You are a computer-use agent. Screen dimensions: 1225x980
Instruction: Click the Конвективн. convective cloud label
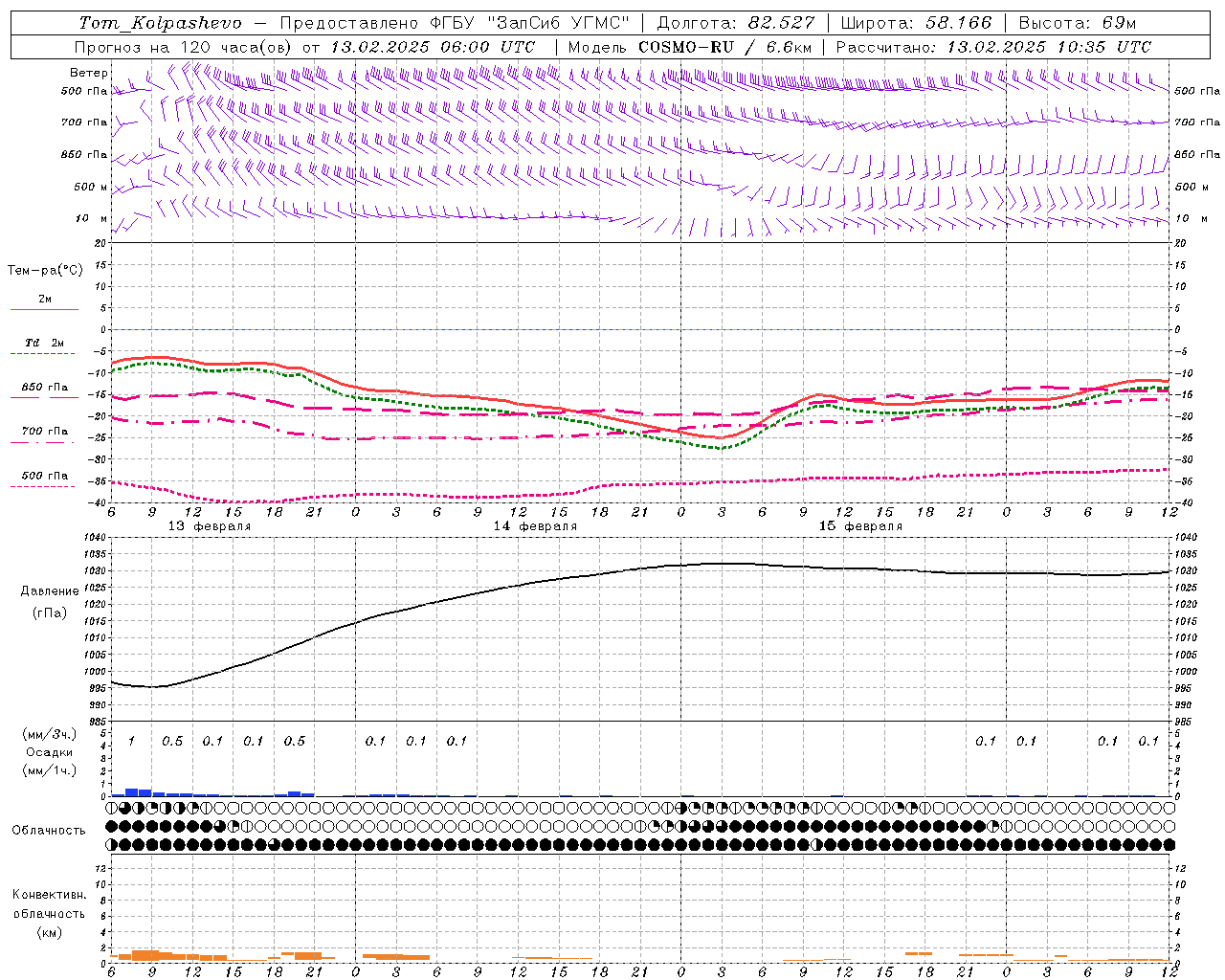[49, 895]
